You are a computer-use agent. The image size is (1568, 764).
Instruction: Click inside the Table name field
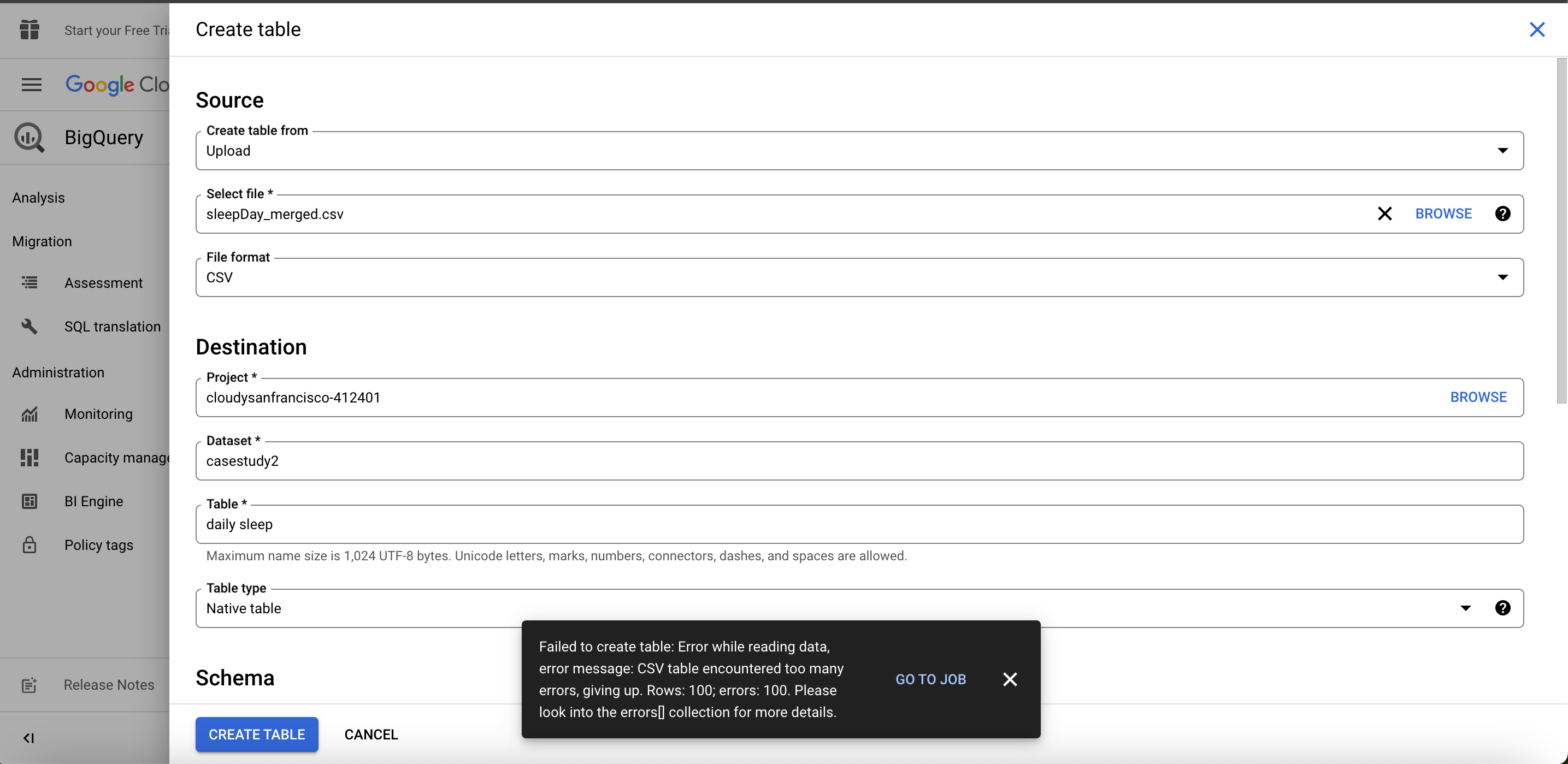pyautogui.click(x=609, y=524)
